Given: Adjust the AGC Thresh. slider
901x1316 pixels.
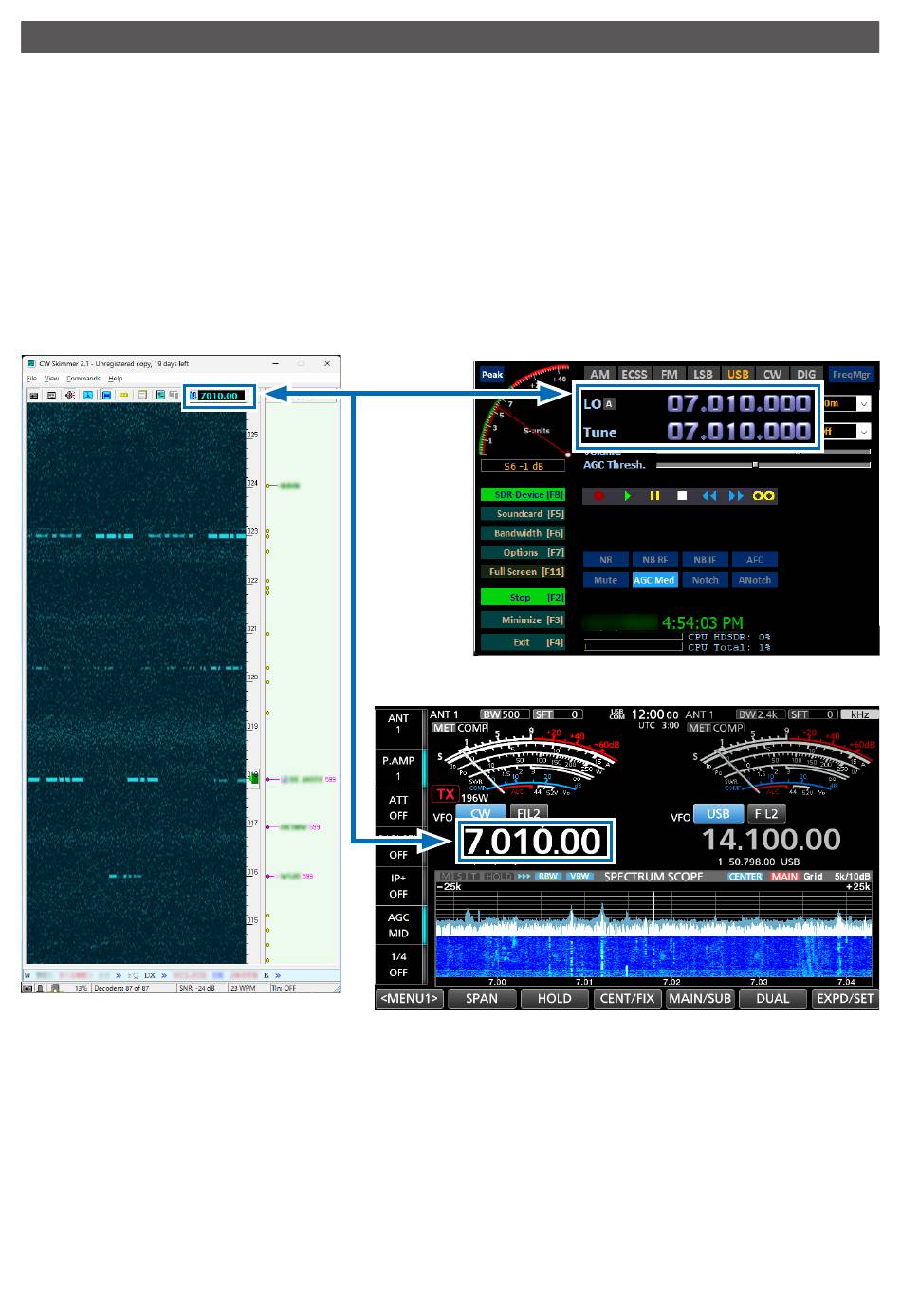Looking at the screenshot, I should 763,465.
